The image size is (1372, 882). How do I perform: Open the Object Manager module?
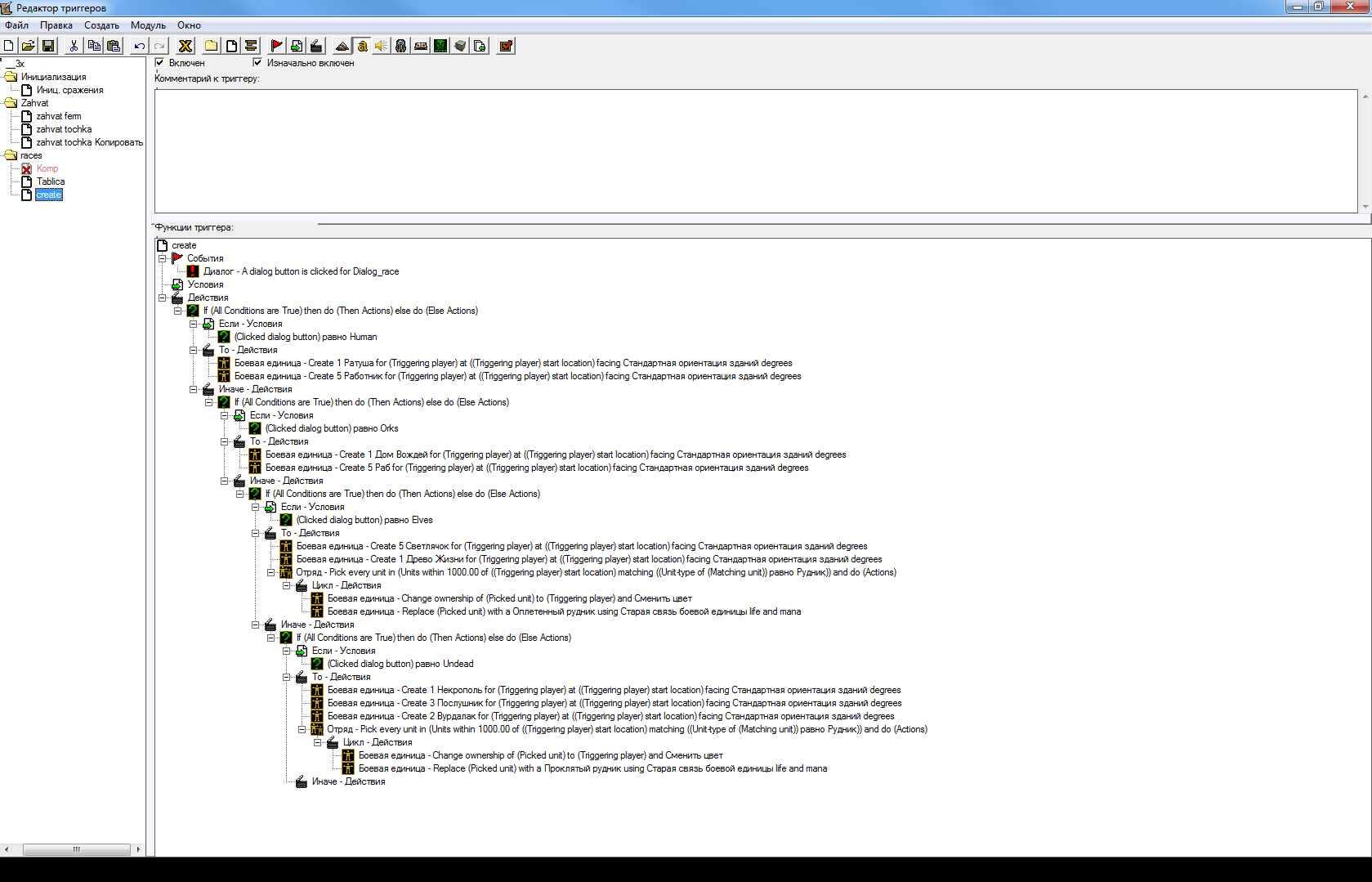(460, 46)
